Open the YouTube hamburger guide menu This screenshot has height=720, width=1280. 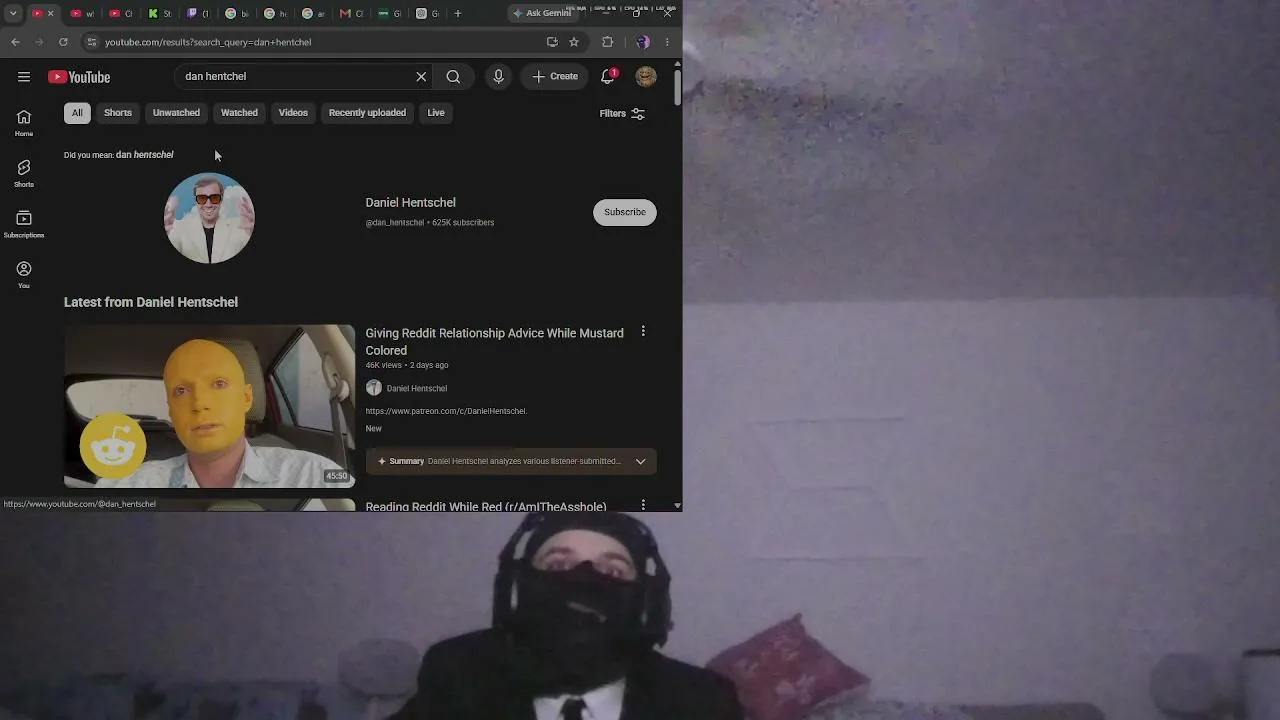pos(24,77)
